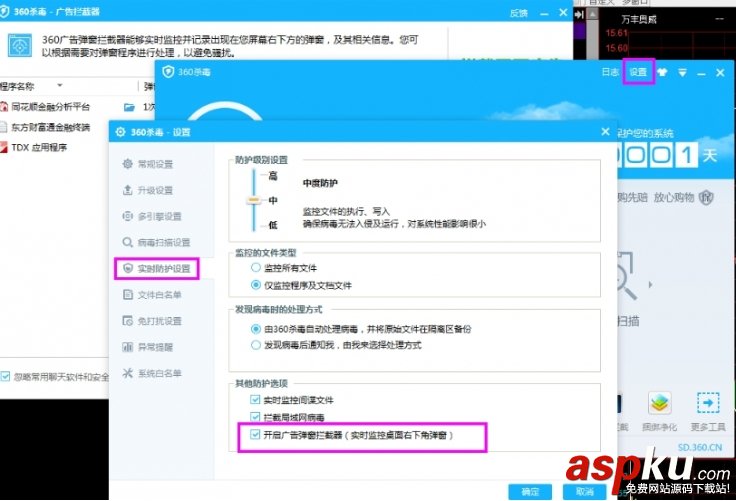Open SD.360.CN link

pos(699,447)
